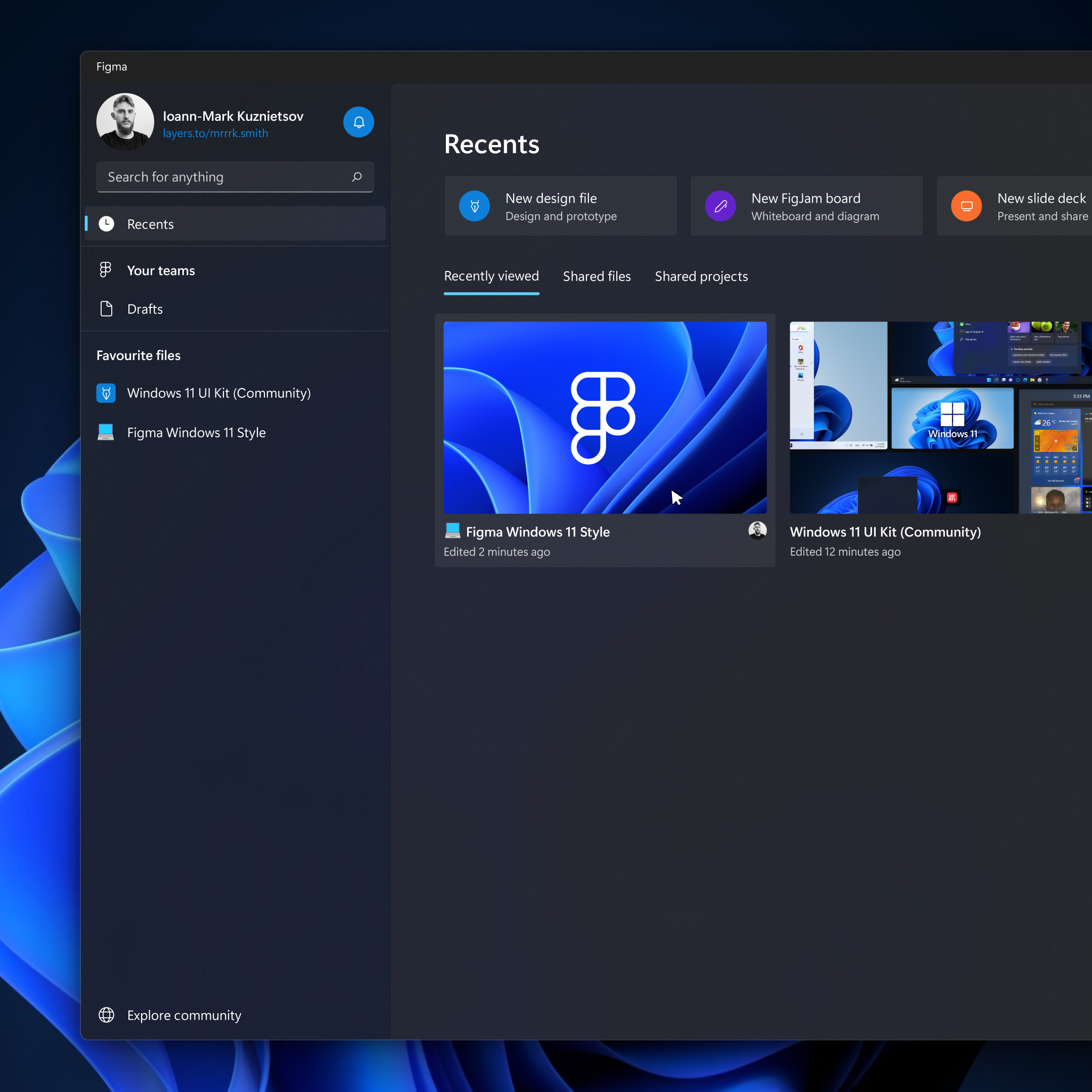1092x1092 pixels.
Task: Click the Search for anything field
Action: pyautogui.click(x=235, y=177)
